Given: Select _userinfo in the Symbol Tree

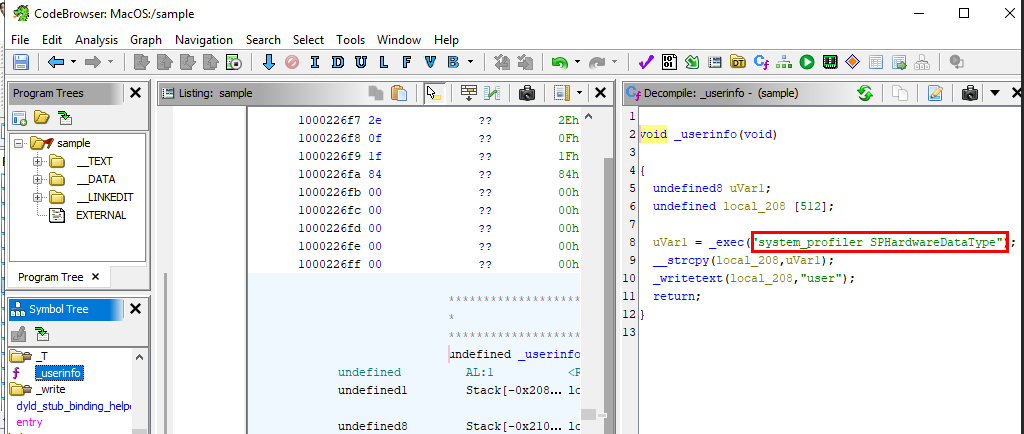Looking at the screenshot, I should coord(59,373).
